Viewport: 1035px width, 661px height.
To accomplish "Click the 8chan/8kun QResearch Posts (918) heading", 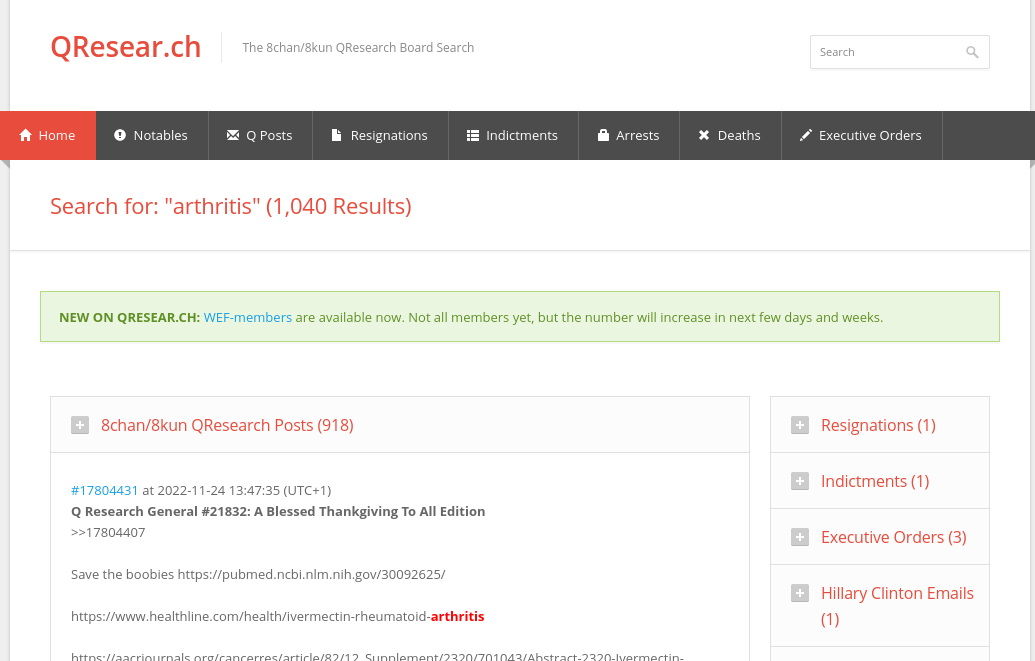I will pos(227,425).
